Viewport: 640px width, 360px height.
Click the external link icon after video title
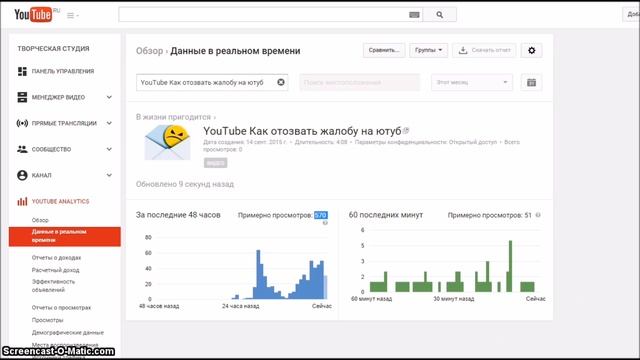point(406,131)
